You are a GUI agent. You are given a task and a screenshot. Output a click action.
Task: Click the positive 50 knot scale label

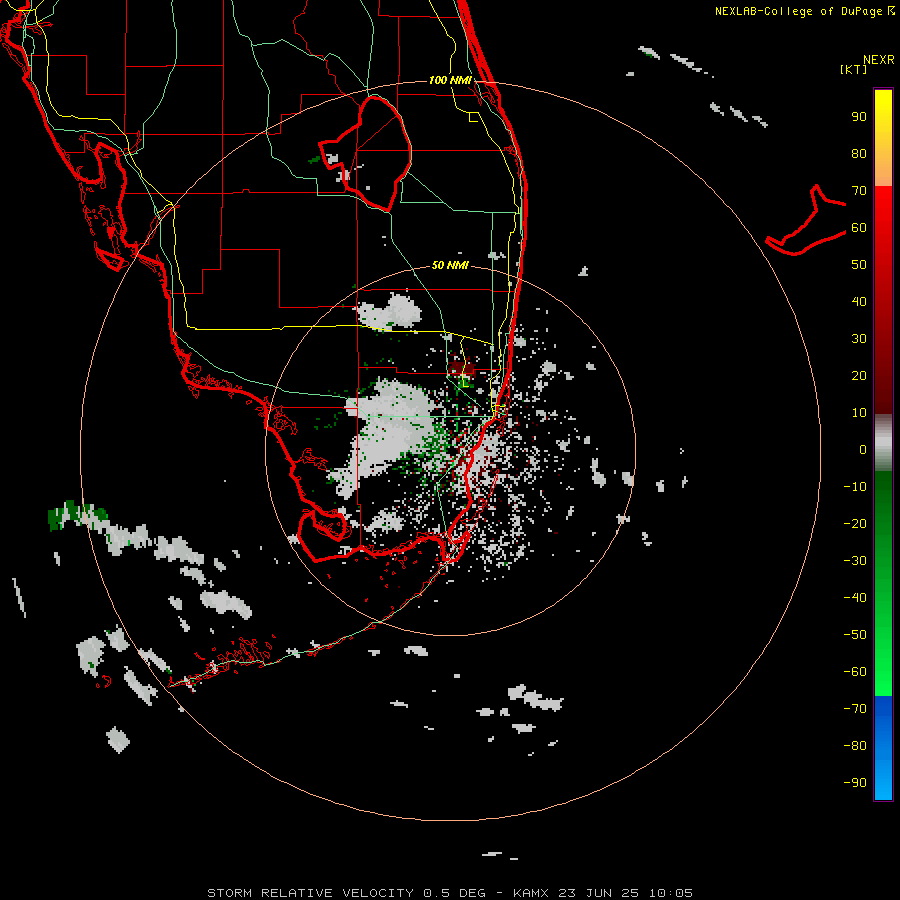click(859, 265)
